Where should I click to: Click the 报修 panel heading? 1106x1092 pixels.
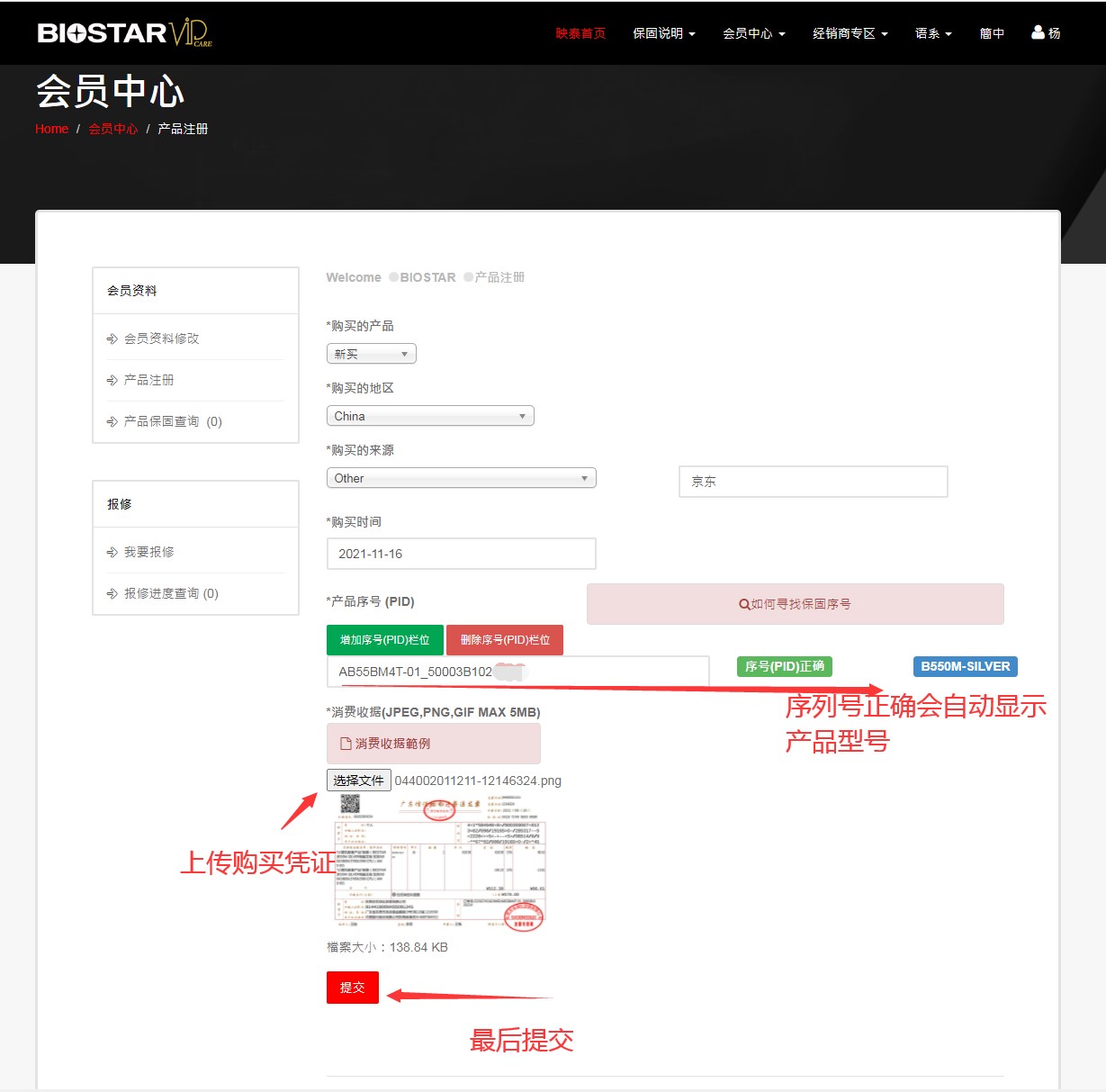120,504
